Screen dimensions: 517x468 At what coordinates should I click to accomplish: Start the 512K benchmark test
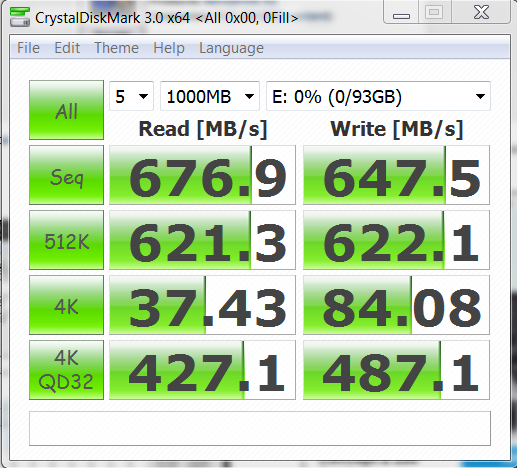tap(66, 240)
